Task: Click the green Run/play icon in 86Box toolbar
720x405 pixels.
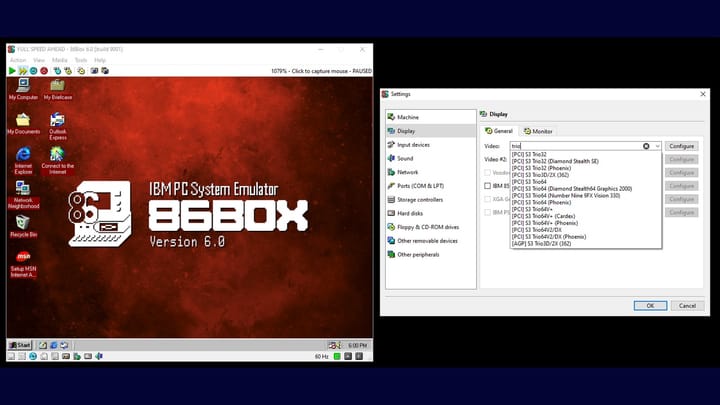Action: point(12,71)
